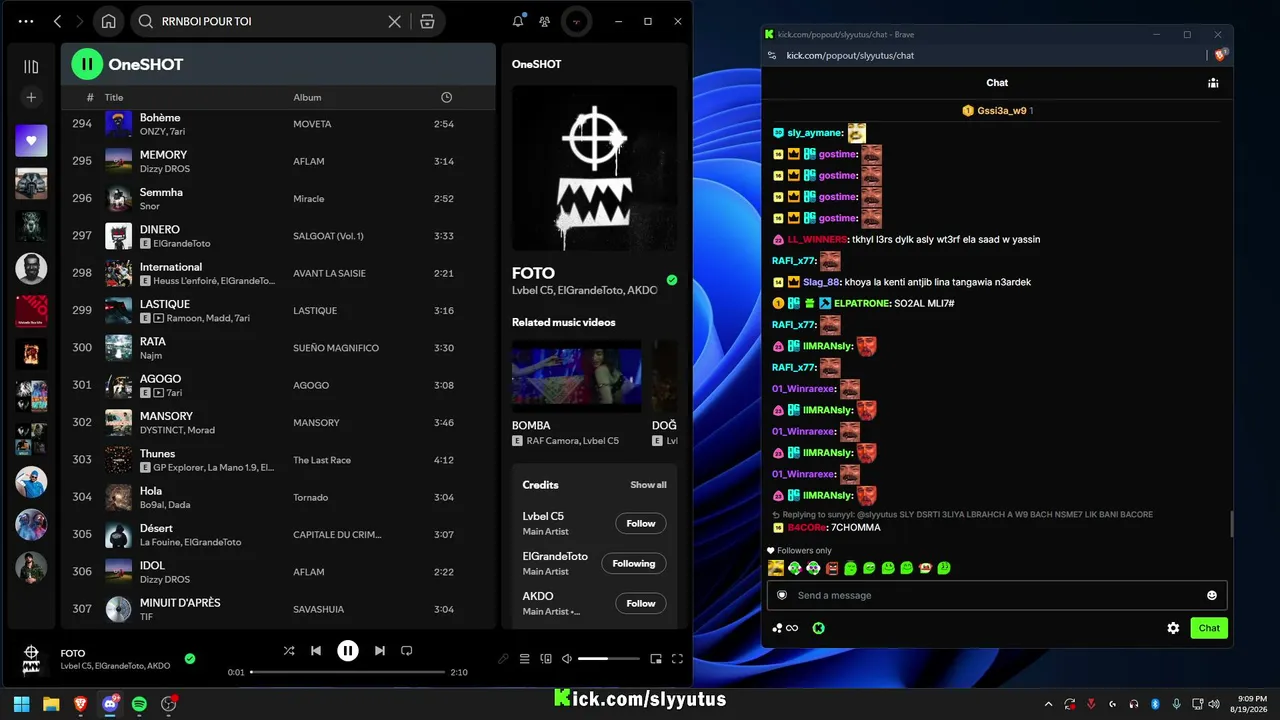Sort the track list by Title column
This screenshot has height=720, width=1280.
[114, 97]
